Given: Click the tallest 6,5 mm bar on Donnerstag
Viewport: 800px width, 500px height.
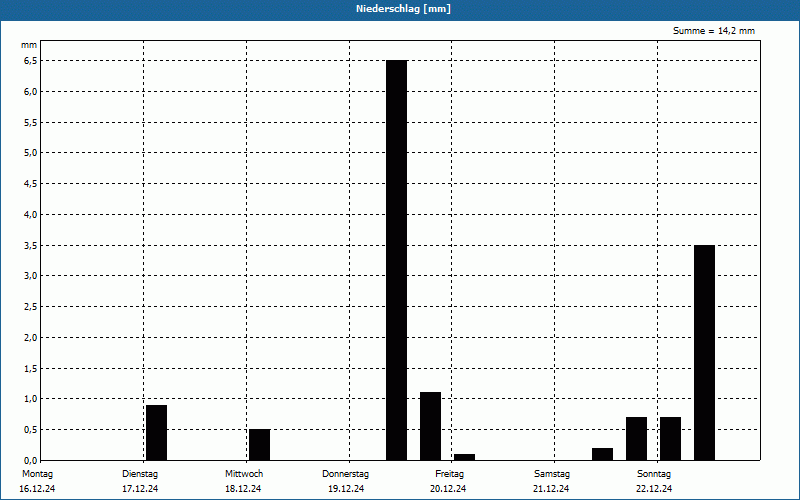Looking at the screenshot, I should 396,260.
